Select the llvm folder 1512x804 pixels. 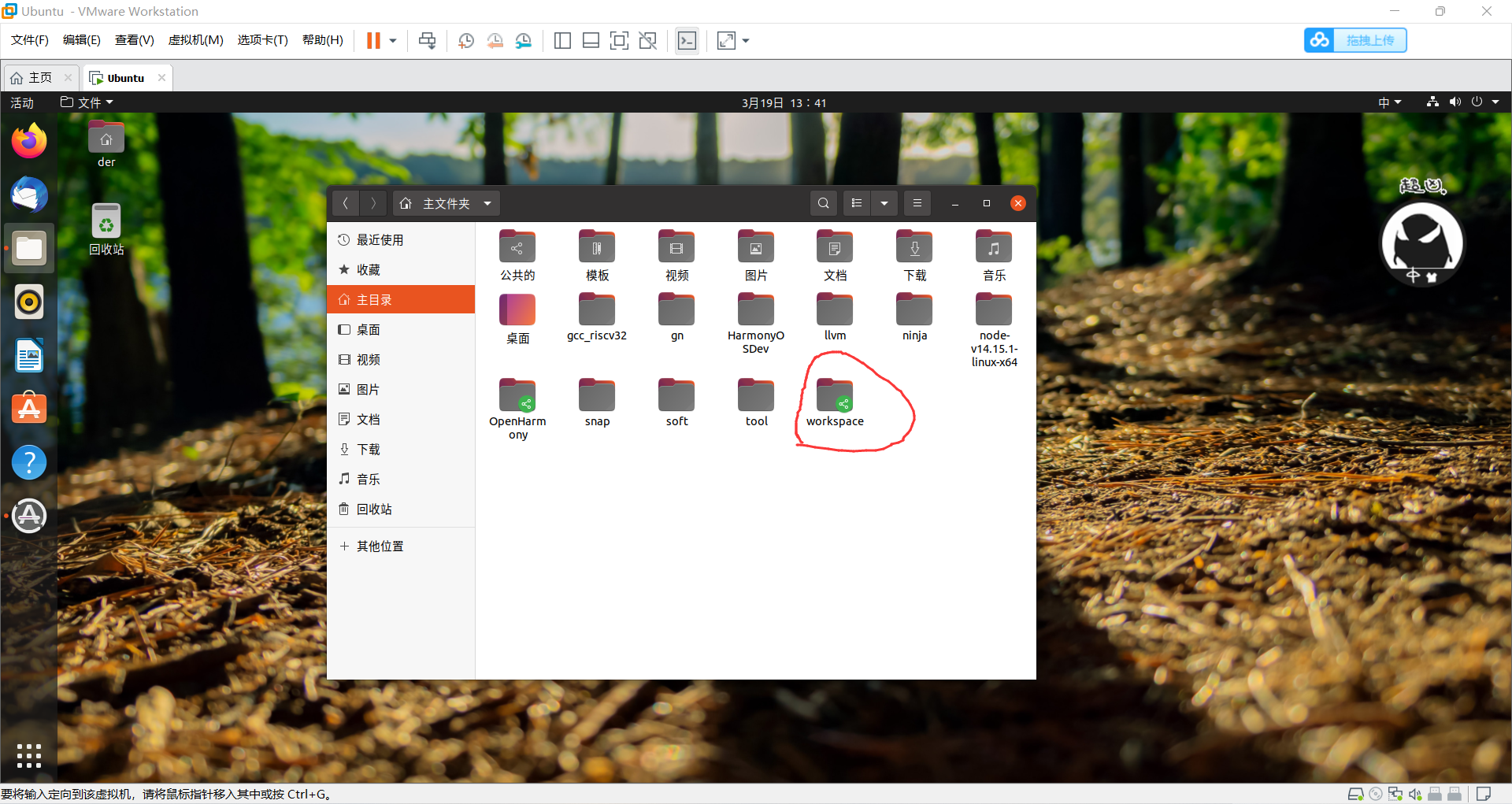(835, 317)
